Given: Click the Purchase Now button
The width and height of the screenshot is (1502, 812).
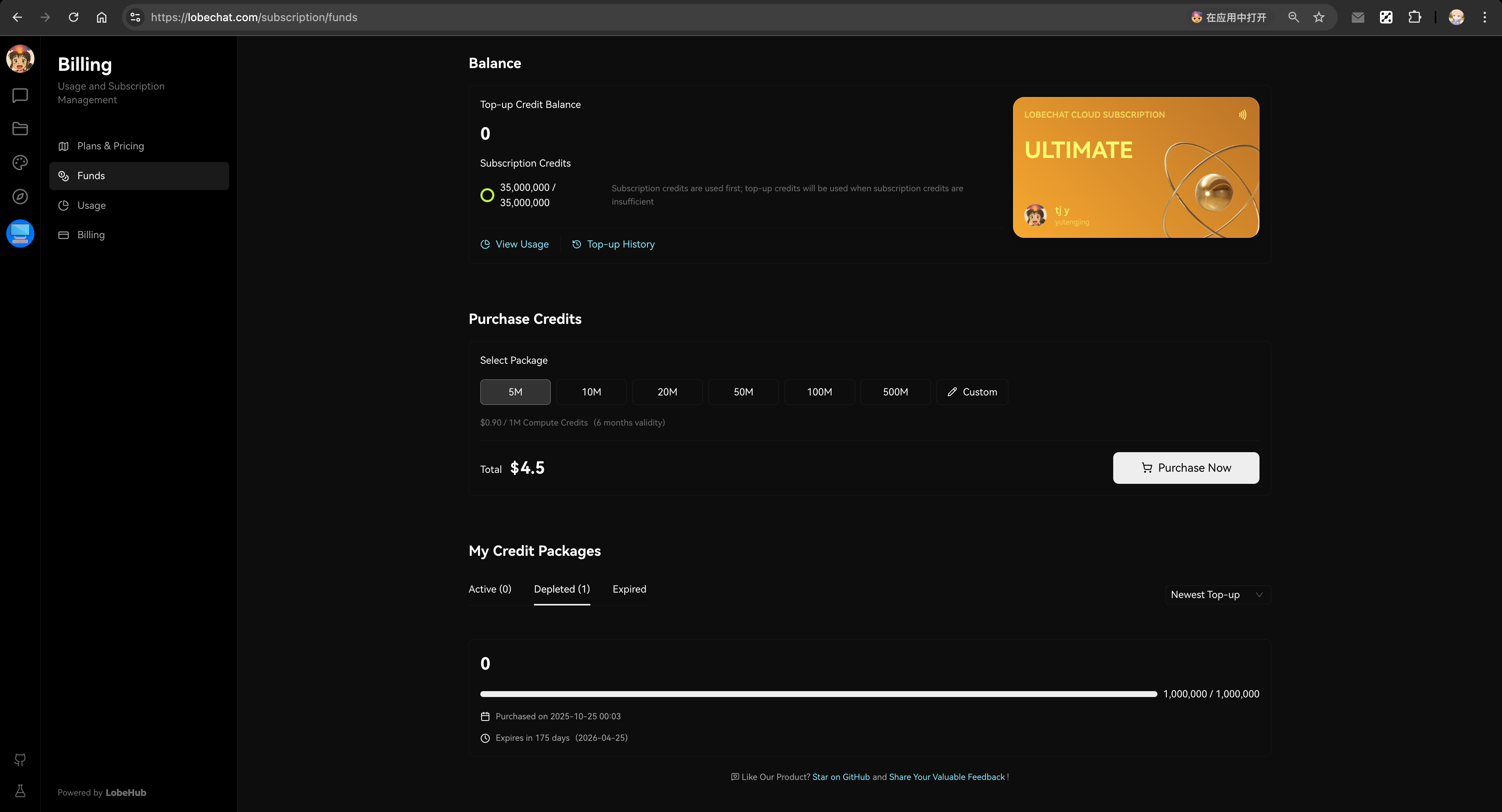Looking at the screenshot, I should tap(1186, 467).
